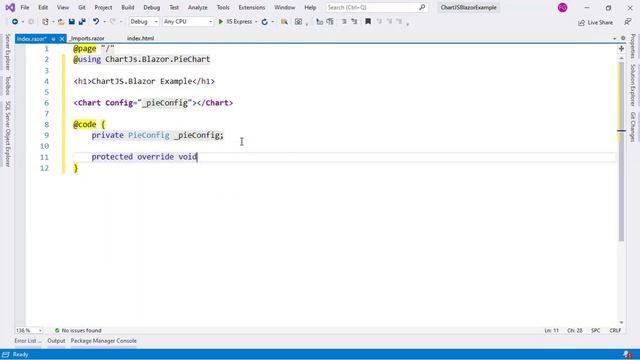Open the user account avatar
The image size is (640, 360).
[562, 7]
